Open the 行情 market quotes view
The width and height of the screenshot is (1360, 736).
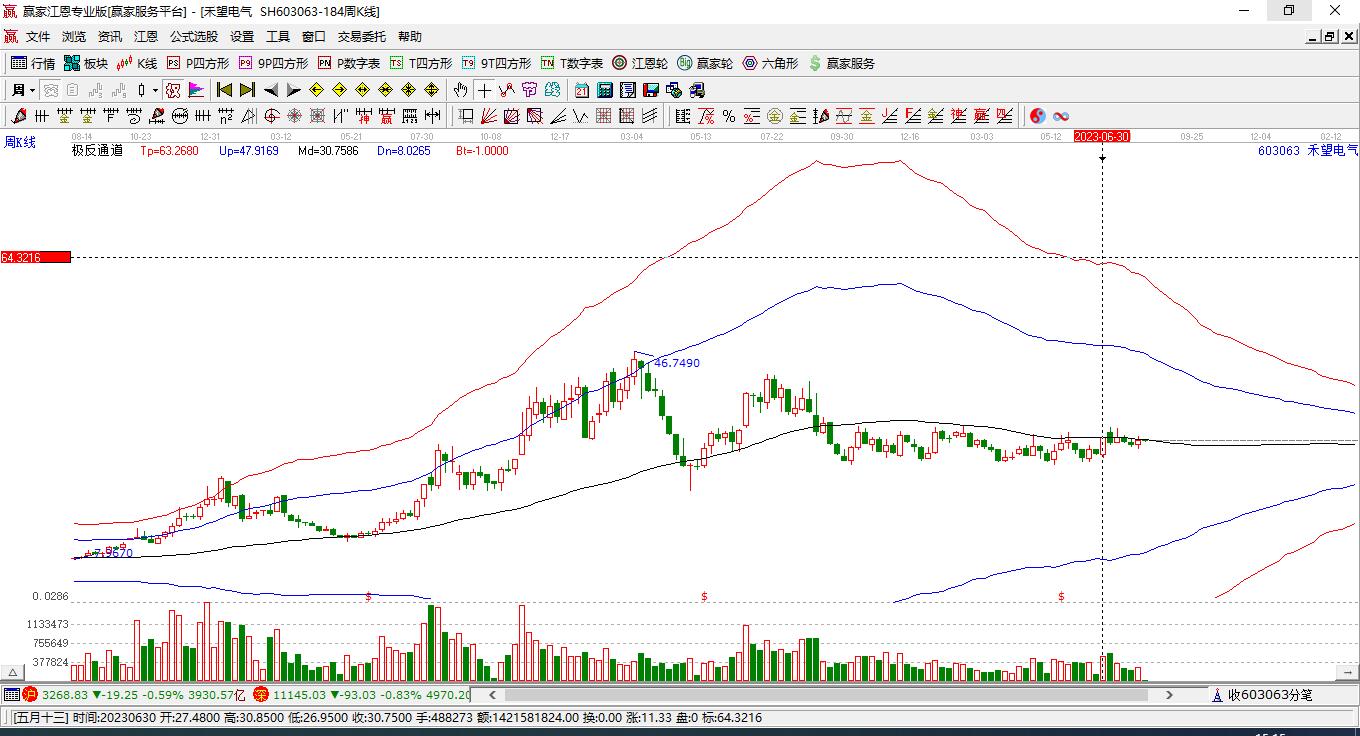click(x=33, y=63)
